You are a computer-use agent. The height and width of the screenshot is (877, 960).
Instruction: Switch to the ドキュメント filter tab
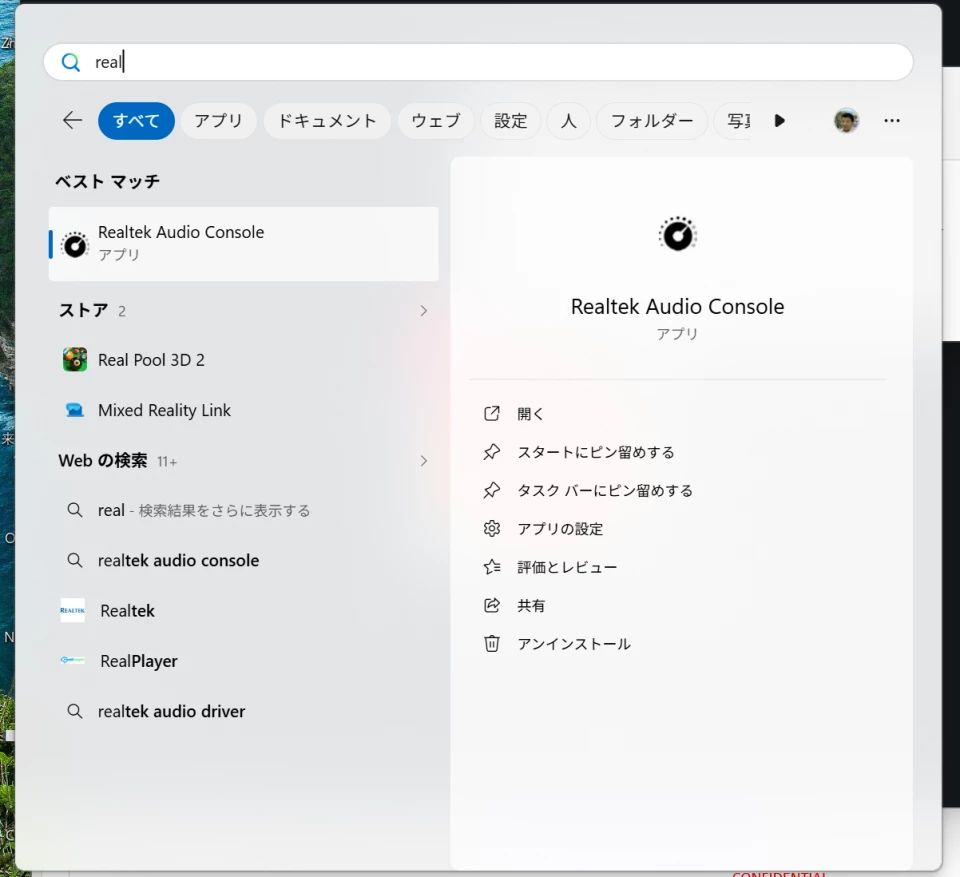[x=327, y=121]
